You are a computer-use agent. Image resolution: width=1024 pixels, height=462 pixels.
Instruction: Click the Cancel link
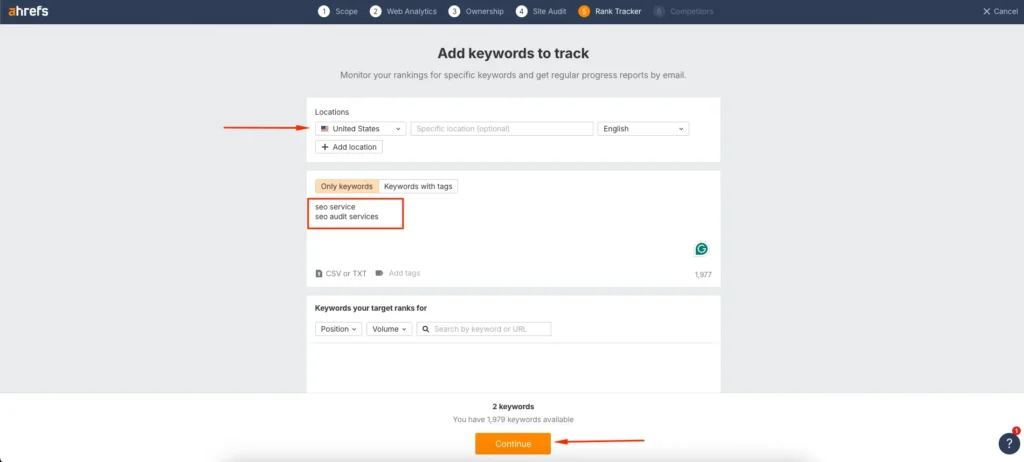(1000, 11)
